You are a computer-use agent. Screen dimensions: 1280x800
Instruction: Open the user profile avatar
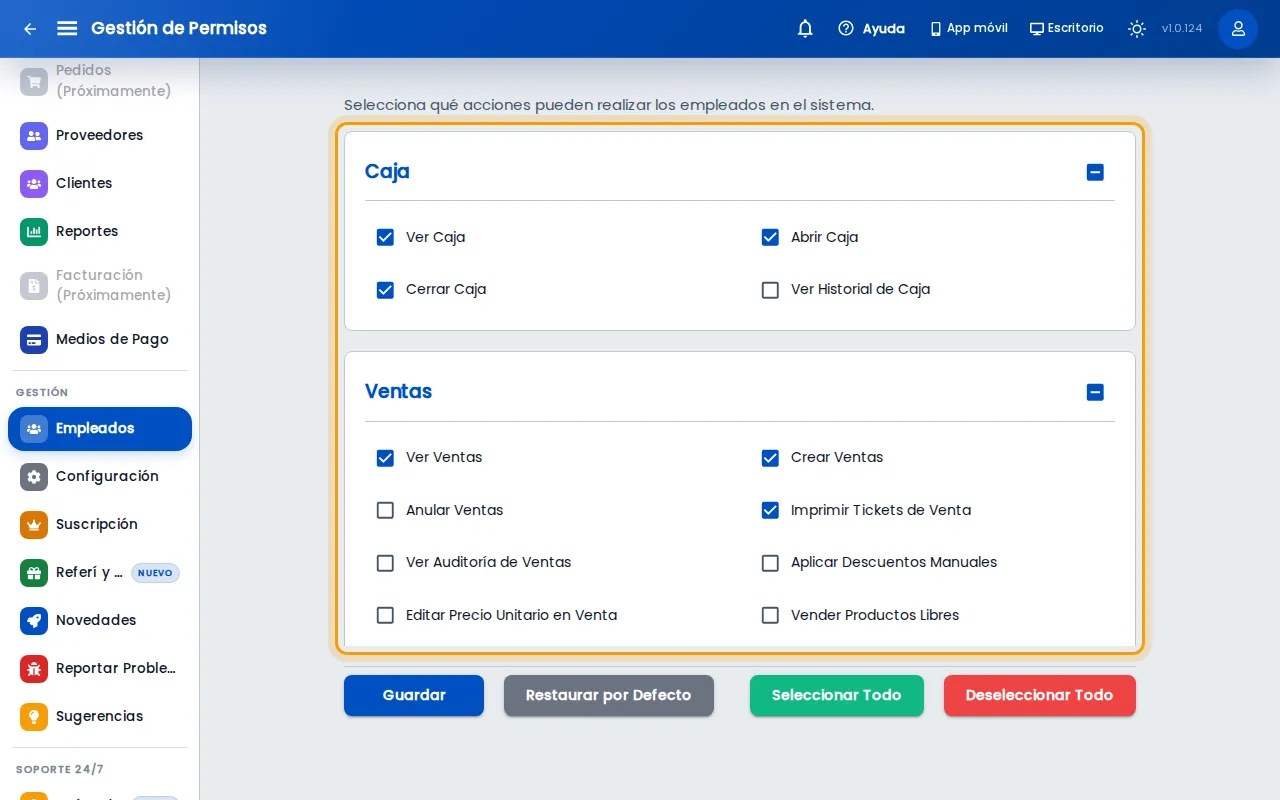point(1238,29)
